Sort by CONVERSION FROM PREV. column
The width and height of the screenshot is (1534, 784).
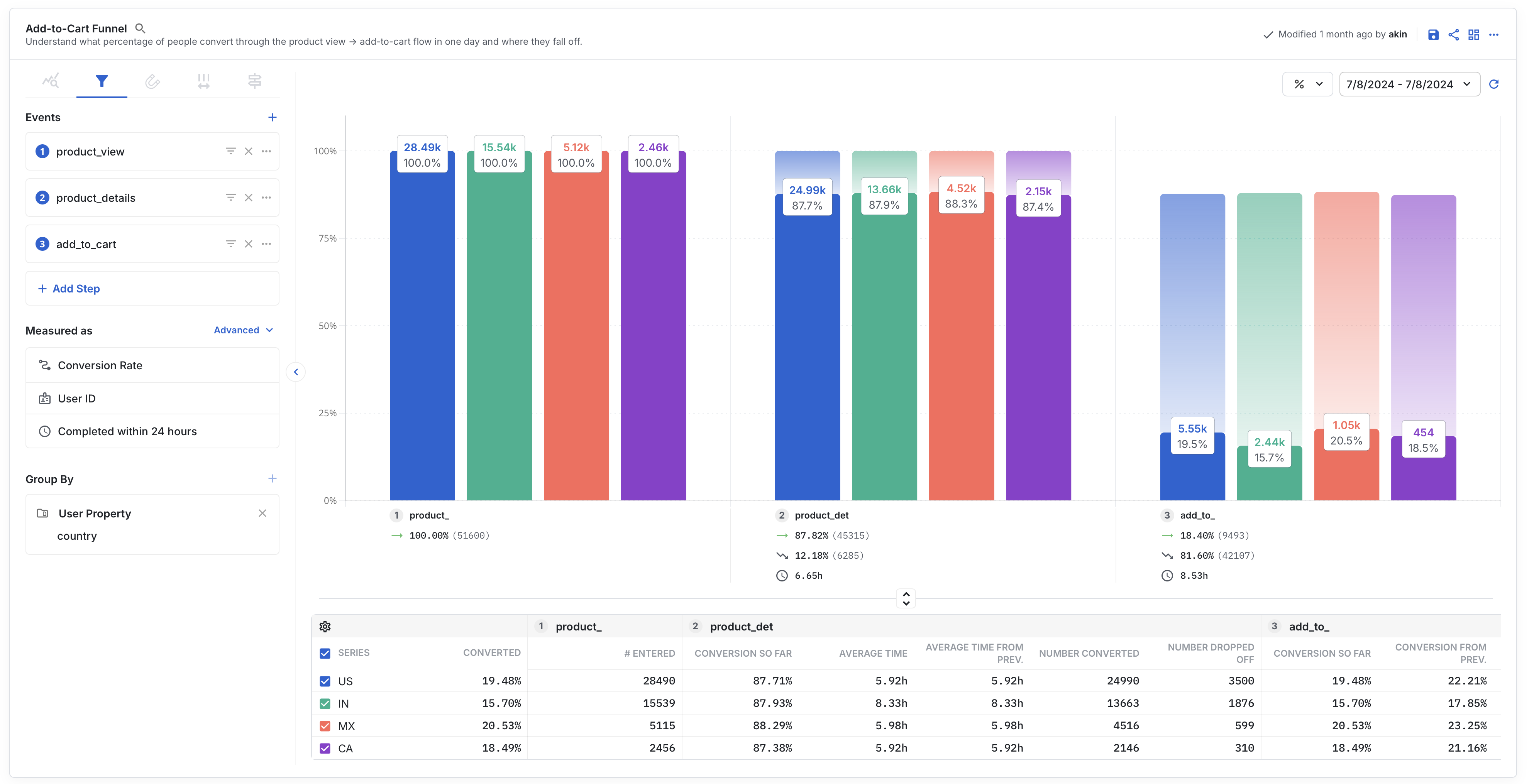tap(1441, 653)
